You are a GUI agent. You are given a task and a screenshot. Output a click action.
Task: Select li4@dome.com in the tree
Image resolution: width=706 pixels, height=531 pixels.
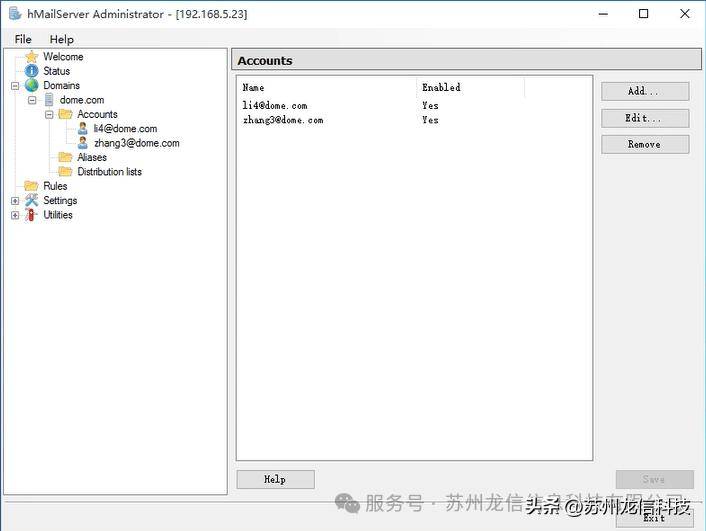click(125, 129)
